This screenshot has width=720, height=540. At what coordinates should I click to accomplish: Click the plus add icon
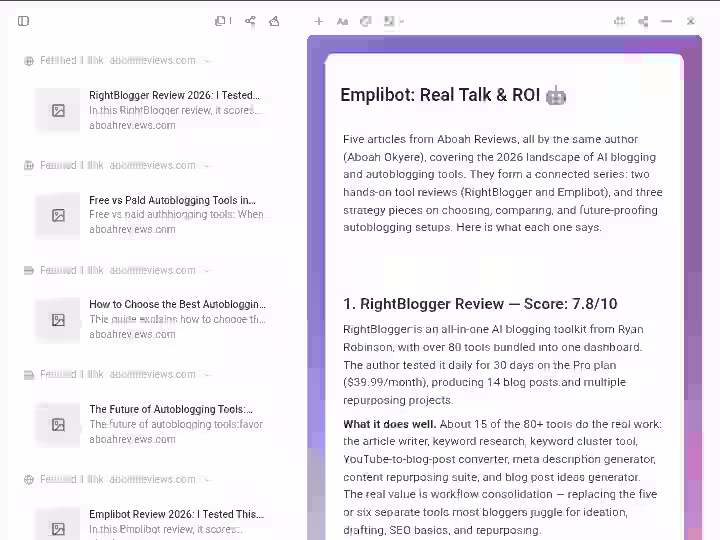click(x=319, y=21)
